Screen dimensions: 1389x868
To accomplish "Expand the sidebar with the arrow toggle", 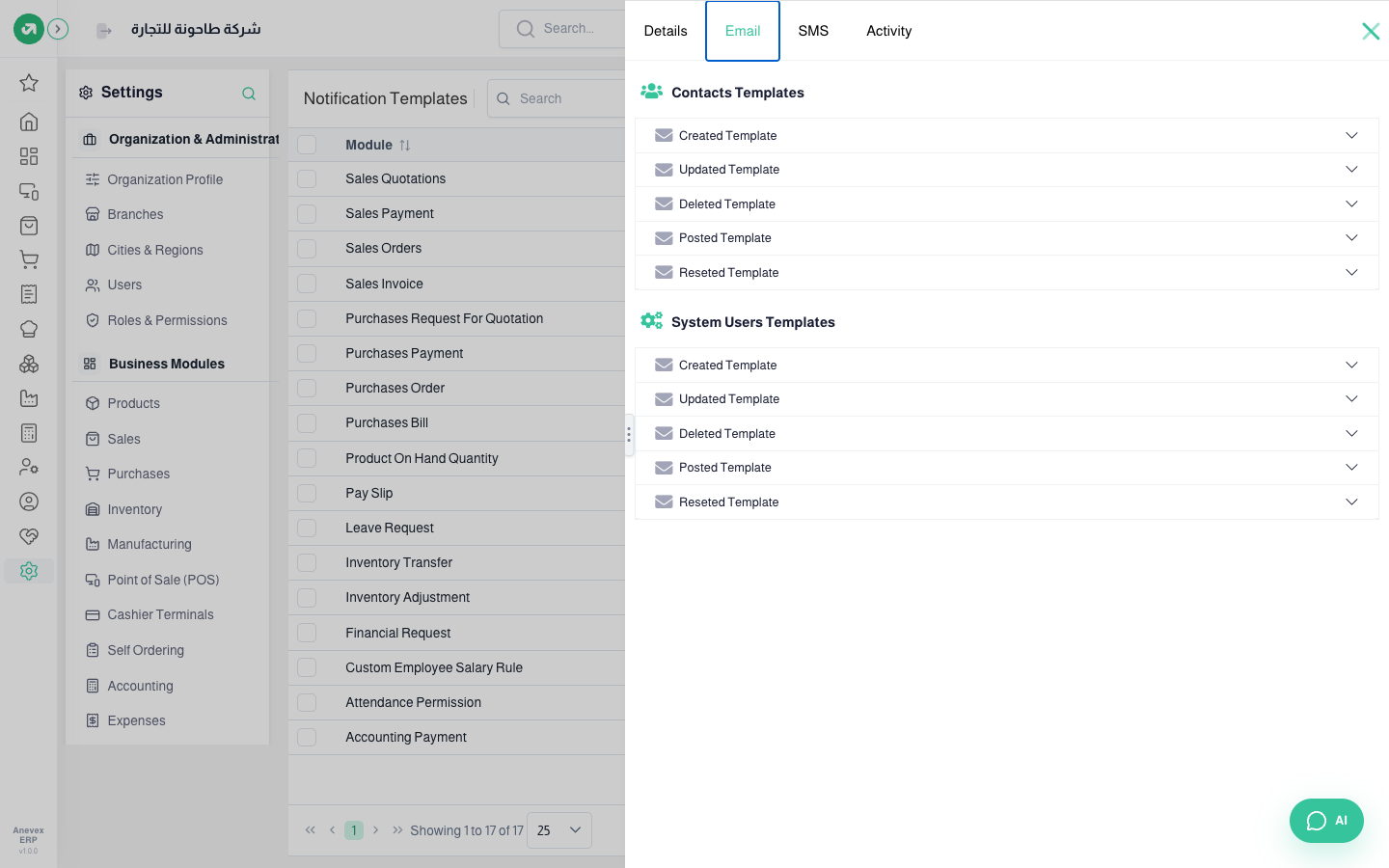I will tap(58, 29).
